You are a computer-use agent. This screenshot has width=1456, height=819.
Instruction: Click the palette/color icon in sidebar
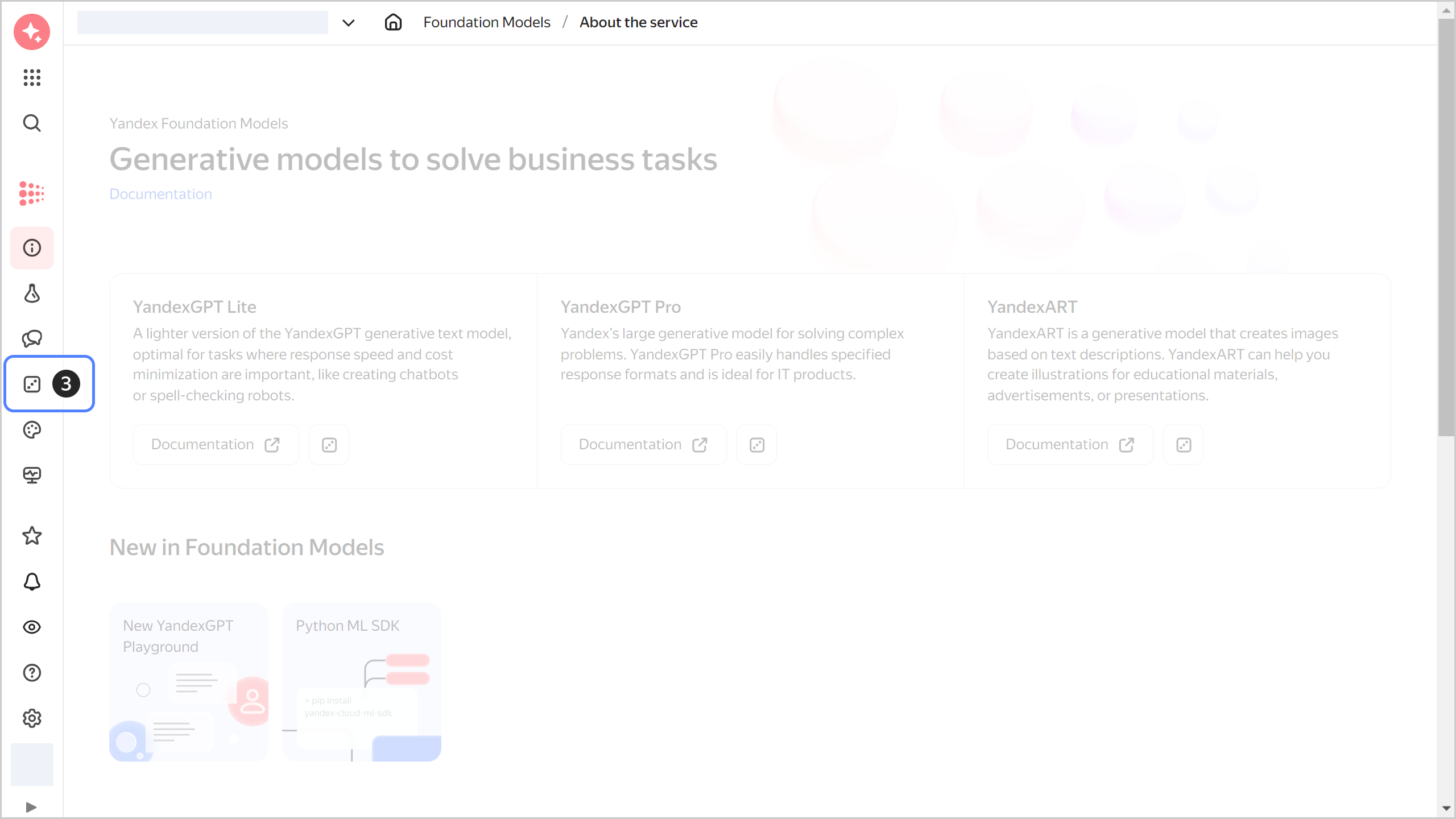pyautogui.click(x=32, y=430)
